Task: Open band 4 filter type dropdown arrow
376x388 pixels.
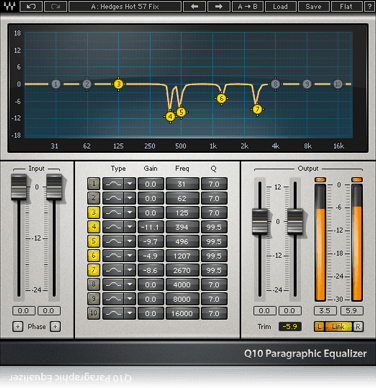Action: coord(129,227)
